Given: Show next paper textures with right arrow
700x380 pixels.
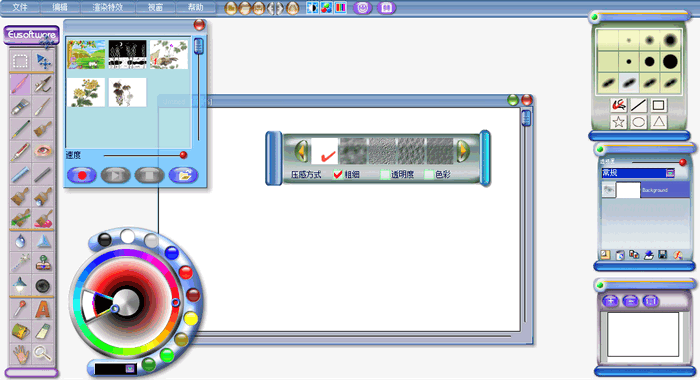Looking at the screenshot, I should coord(463,151).
